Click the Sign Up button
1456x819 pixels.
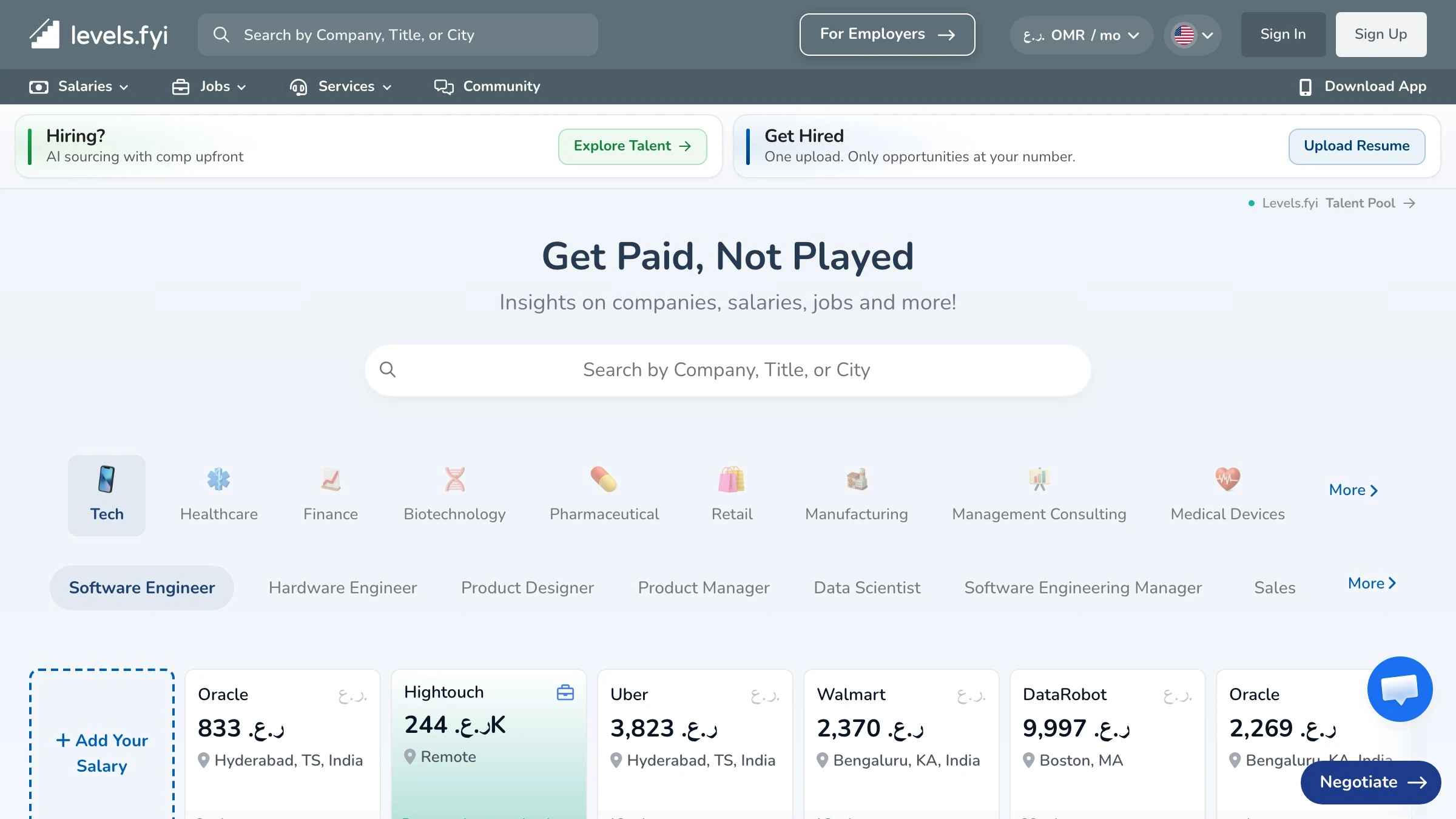1381,35
